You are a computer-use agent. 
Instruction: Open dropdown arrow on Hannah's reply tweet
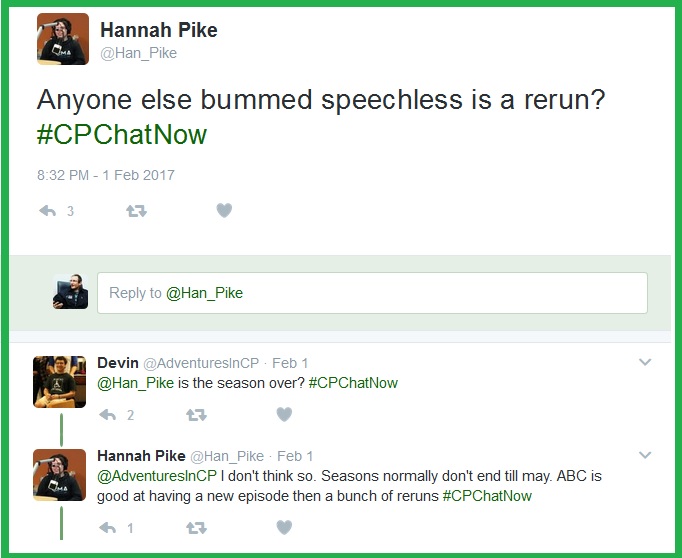point(645,456)
